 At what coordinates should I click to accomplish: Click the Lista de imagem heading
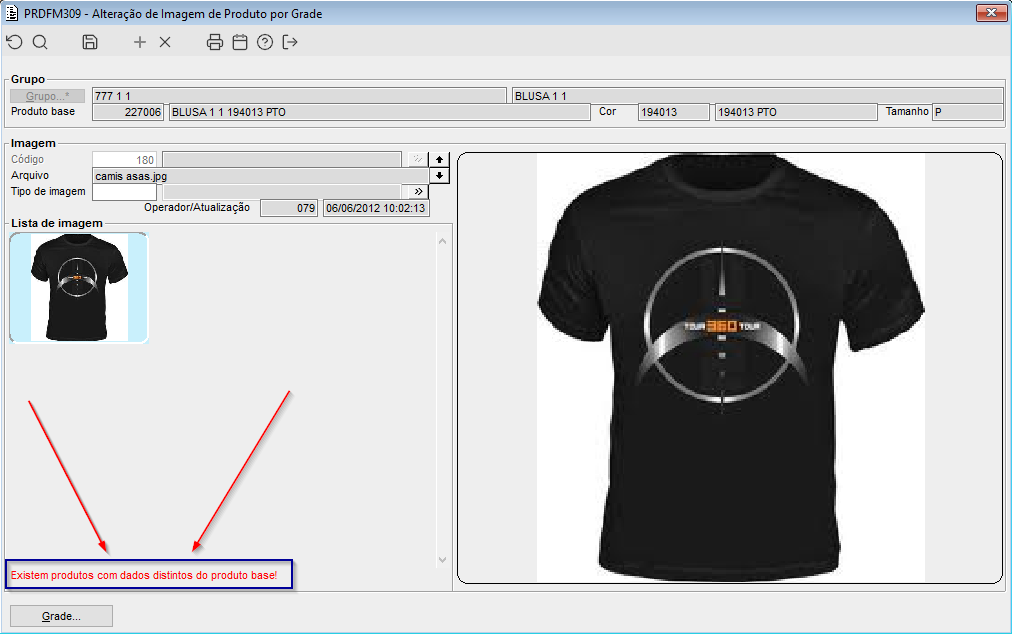click(x=57, y=223)
